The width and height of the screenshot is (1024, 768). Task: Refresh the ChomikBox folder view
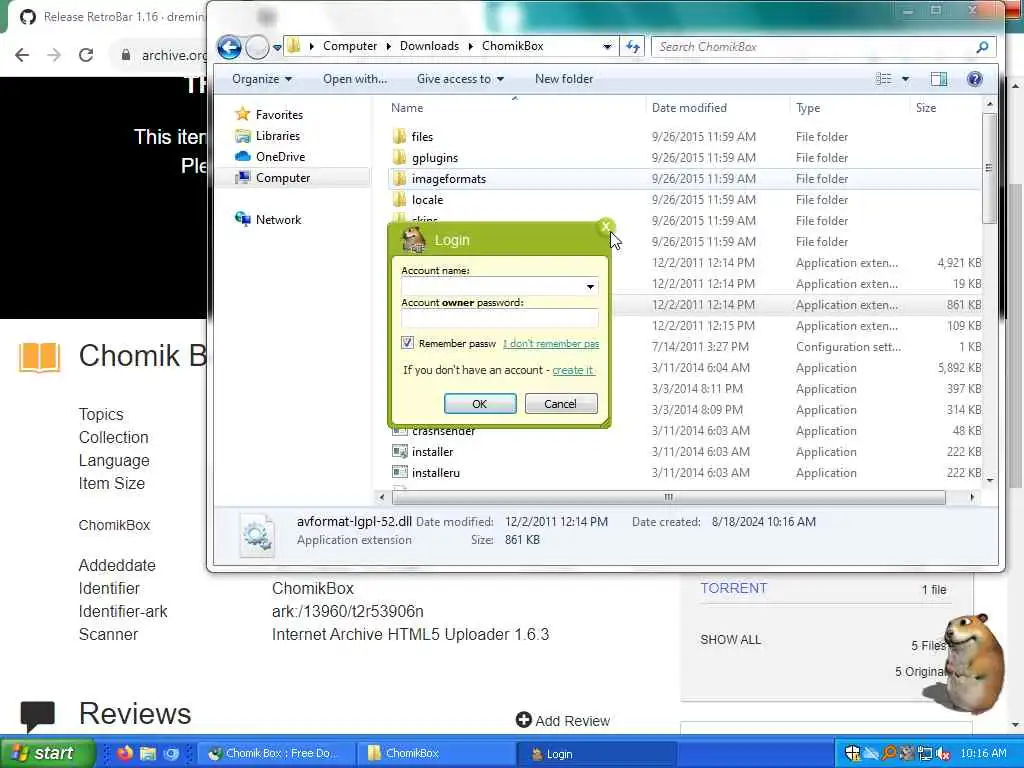632,46
